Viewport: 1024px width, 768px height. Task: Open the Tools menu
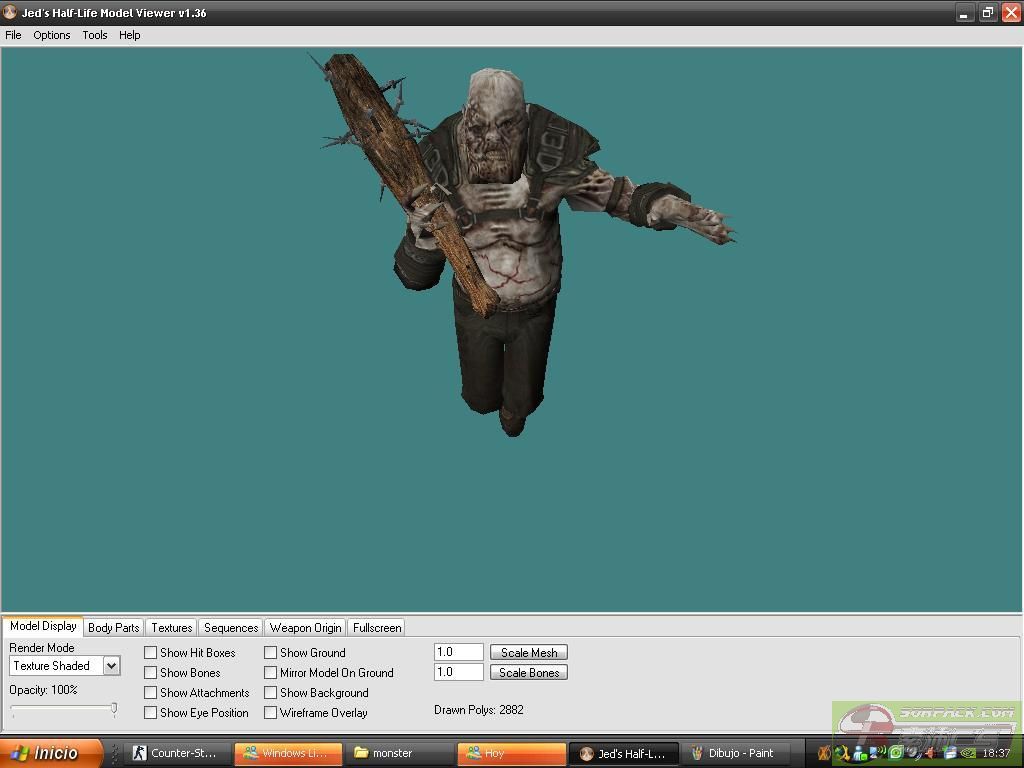(x=95, y=35)
